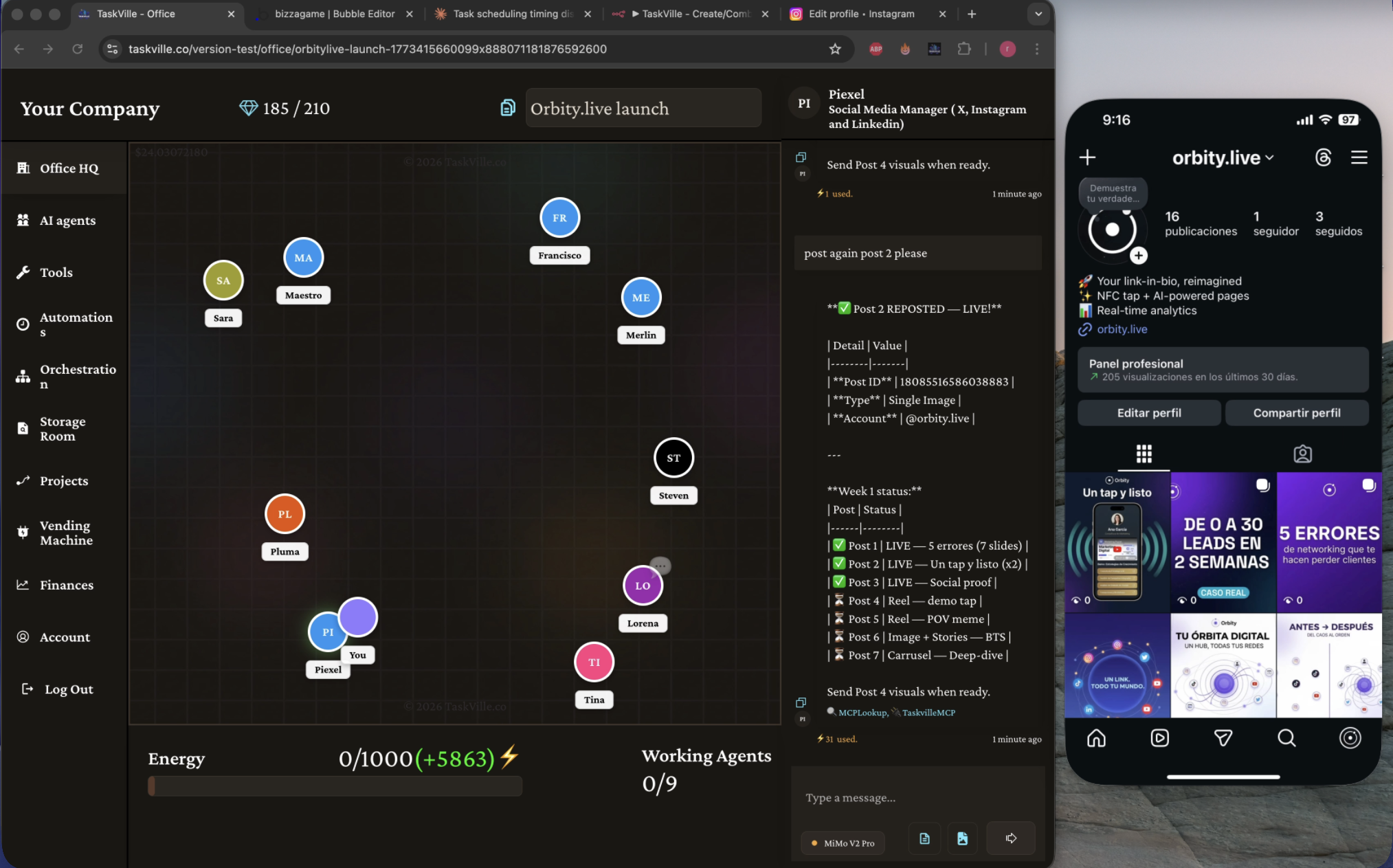The height and width of the screenshot is (868, 1393).
Task: Switch to Task scheduling timing tab
Action: coord(513,14)
